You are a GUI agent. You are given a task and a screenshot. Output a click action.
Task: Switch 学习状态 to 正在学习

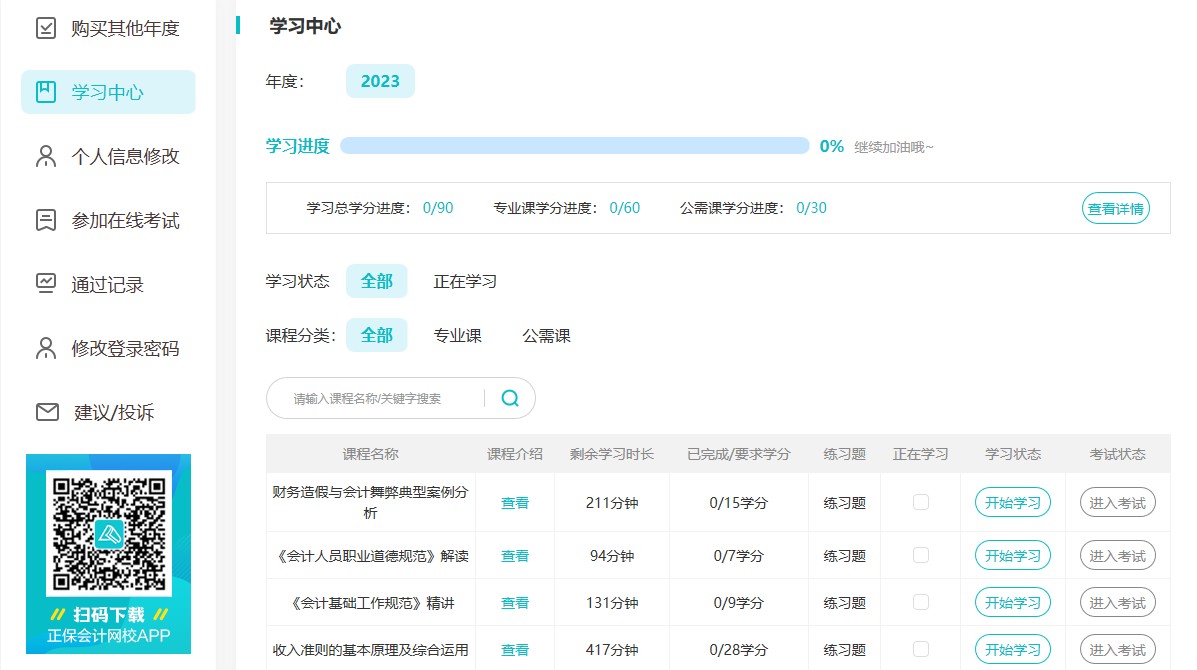(x=464, y=281)
